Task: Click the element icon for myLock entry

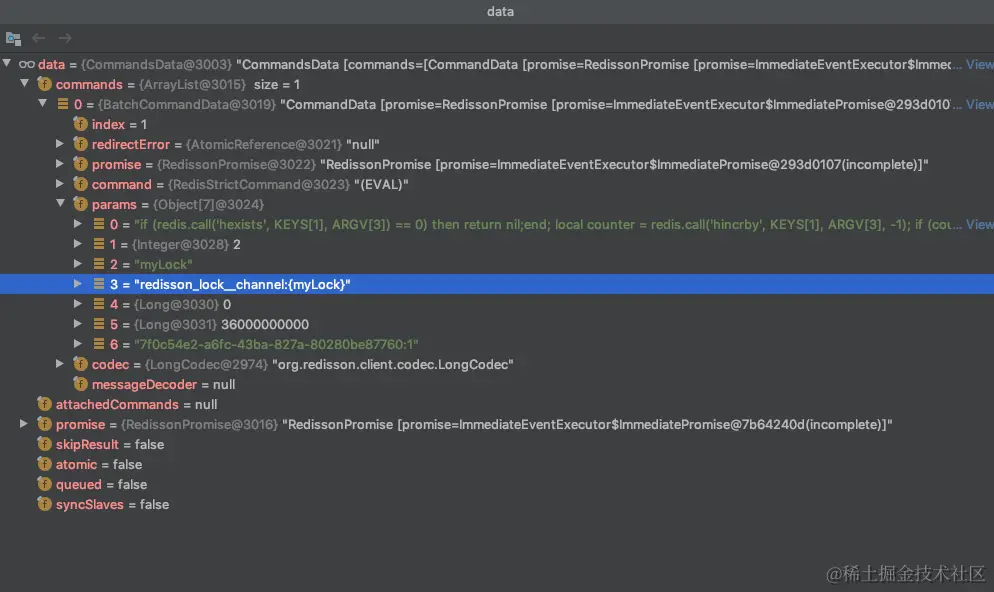Action: tap(99, 264)
